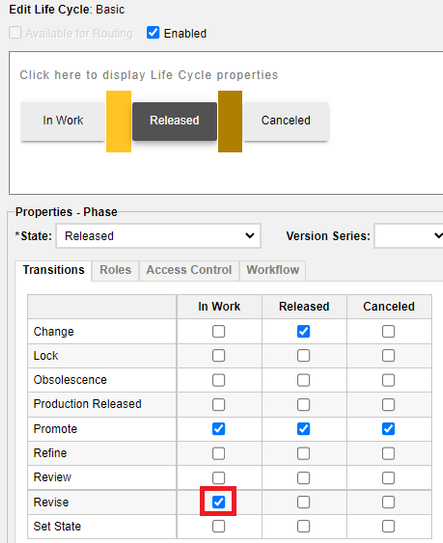Select the In Work phase box
The image size is (443, 543).
pyautogui.click(x=63, y=121)
